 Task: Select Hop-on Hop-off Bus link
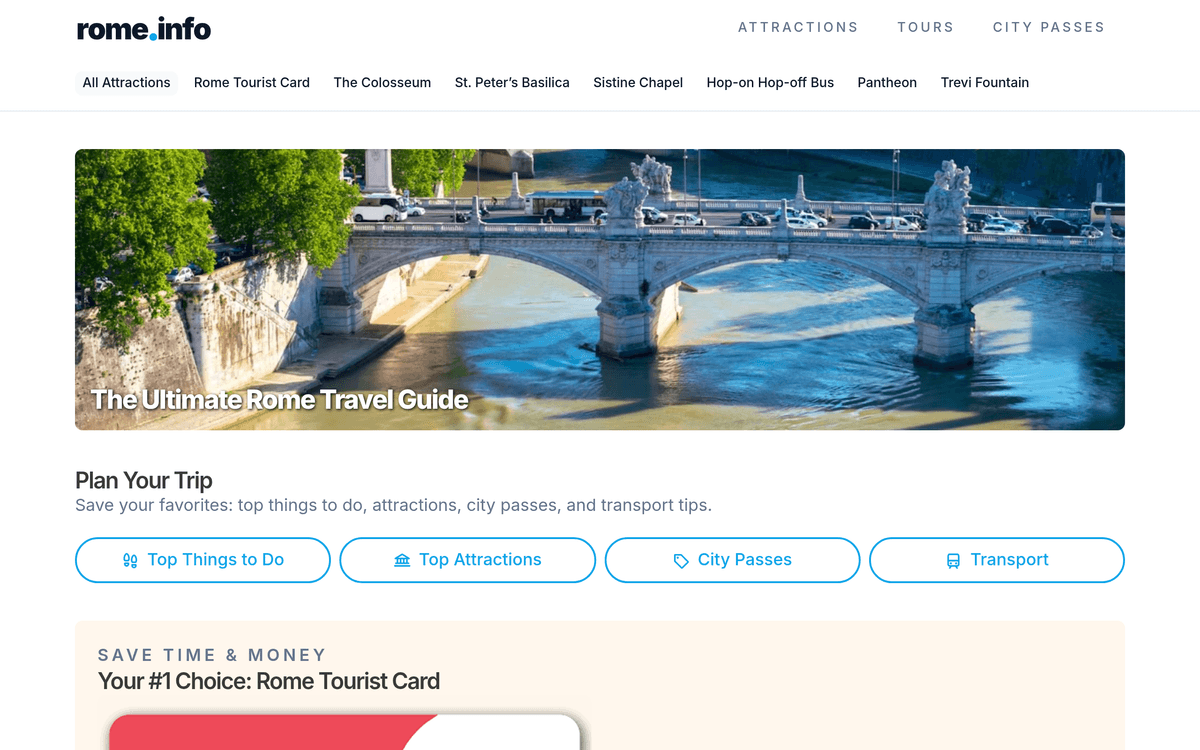click(x=770, y=83)
